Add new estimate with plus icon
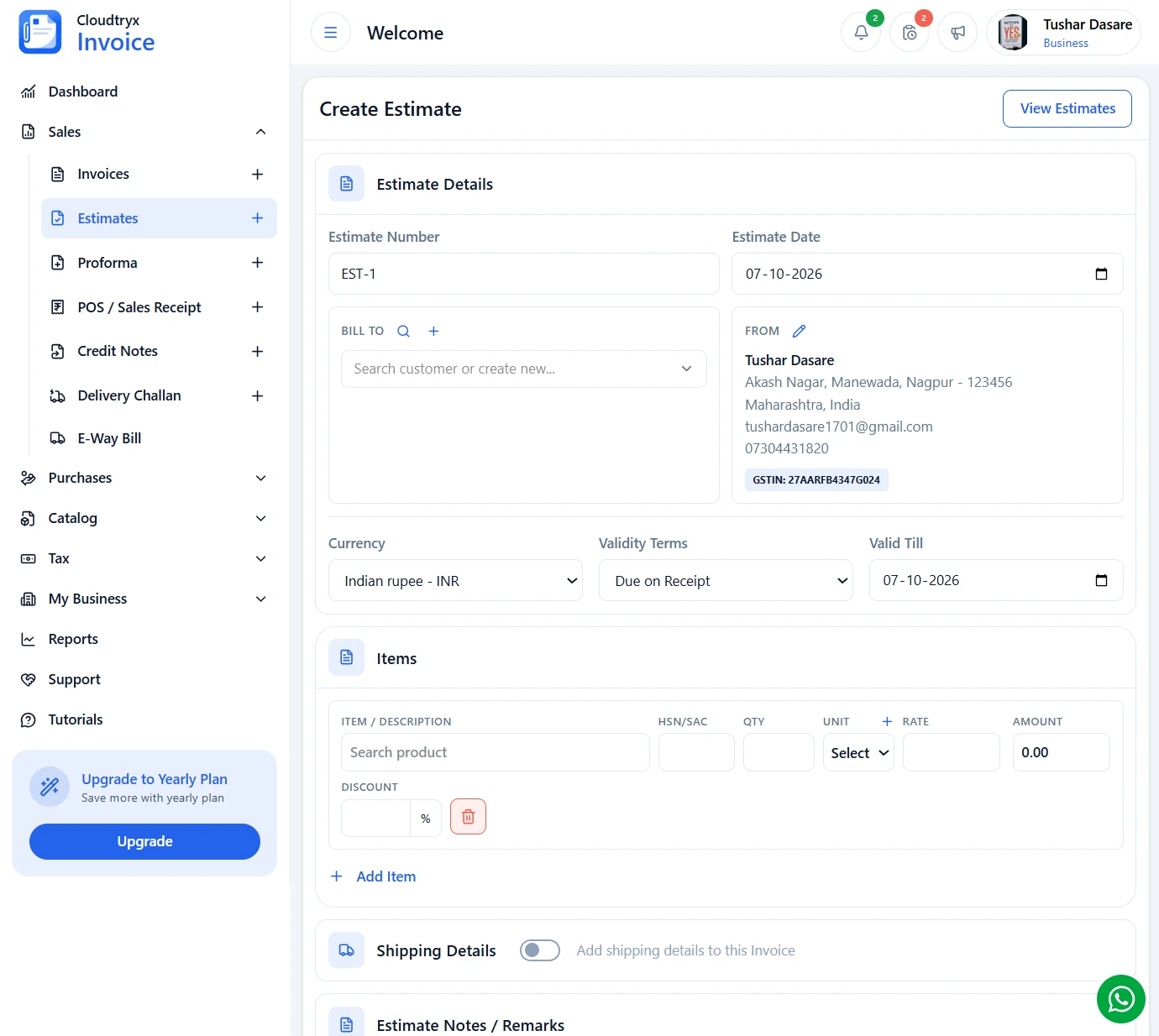 tap(257, 218)
